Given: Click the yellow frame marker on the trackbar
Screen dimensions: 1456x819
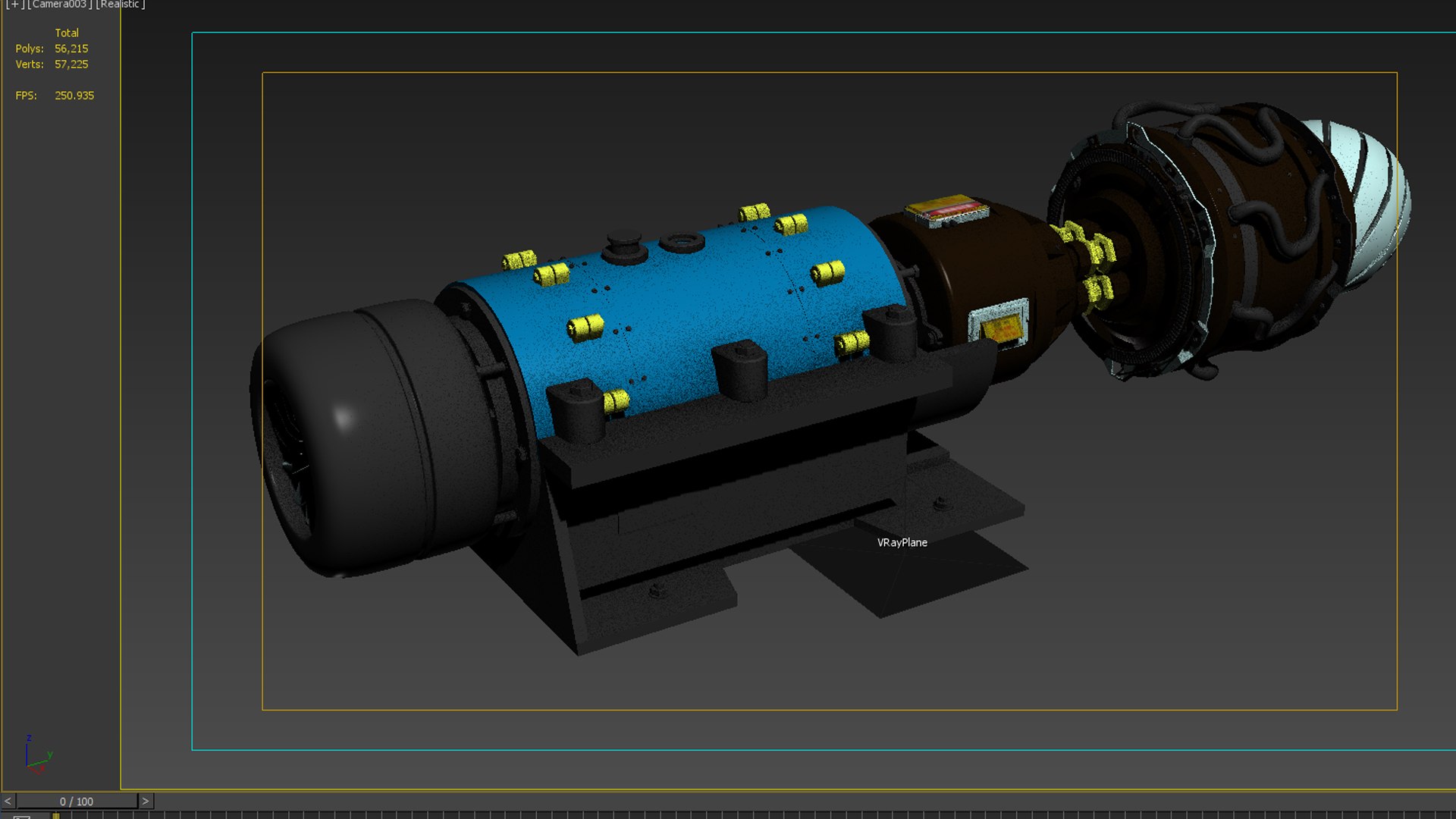Looking at the screenshot, I should (x=55, y=816).
